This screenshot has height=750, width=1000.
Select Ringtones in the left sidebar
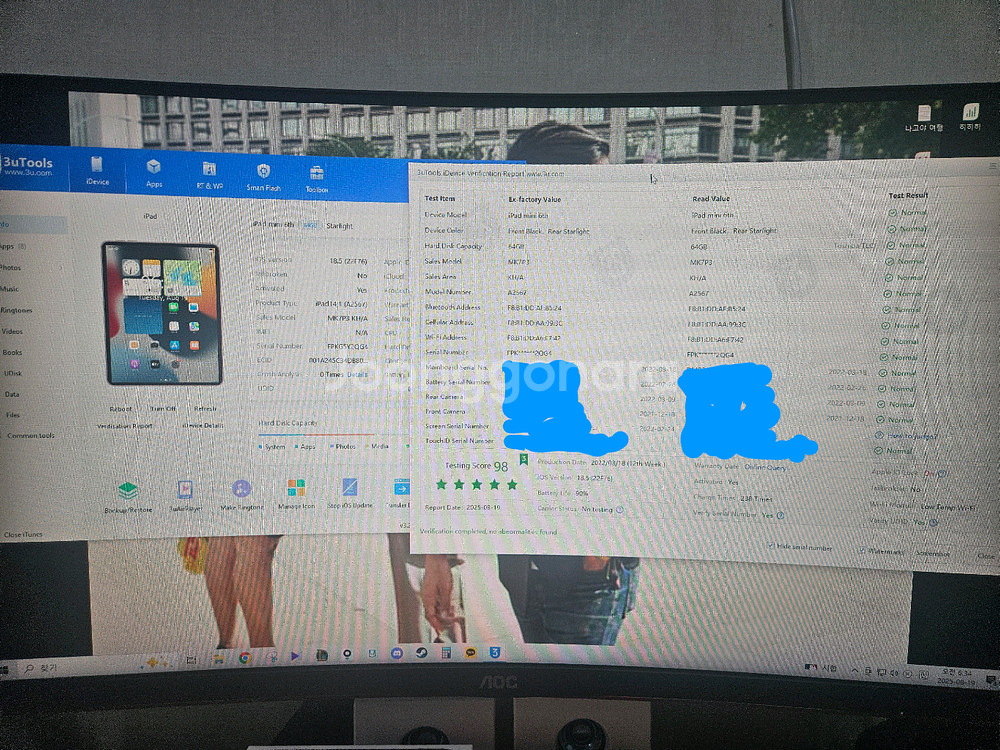click(17, 310)
